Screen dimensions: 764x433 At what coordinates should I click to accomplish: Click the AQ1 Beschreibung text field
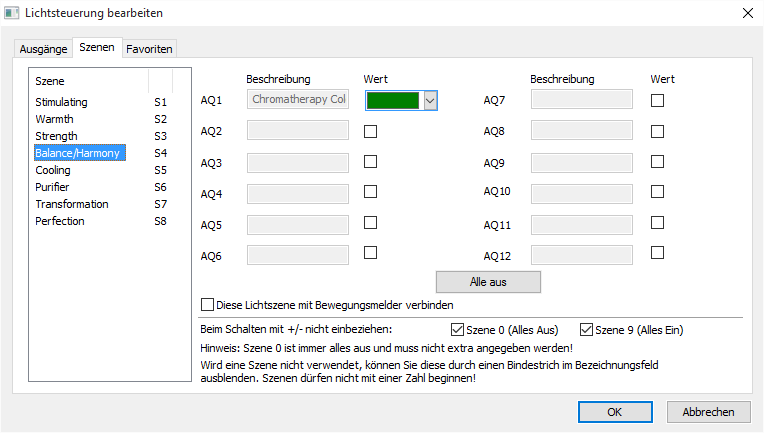pos(298,100)
